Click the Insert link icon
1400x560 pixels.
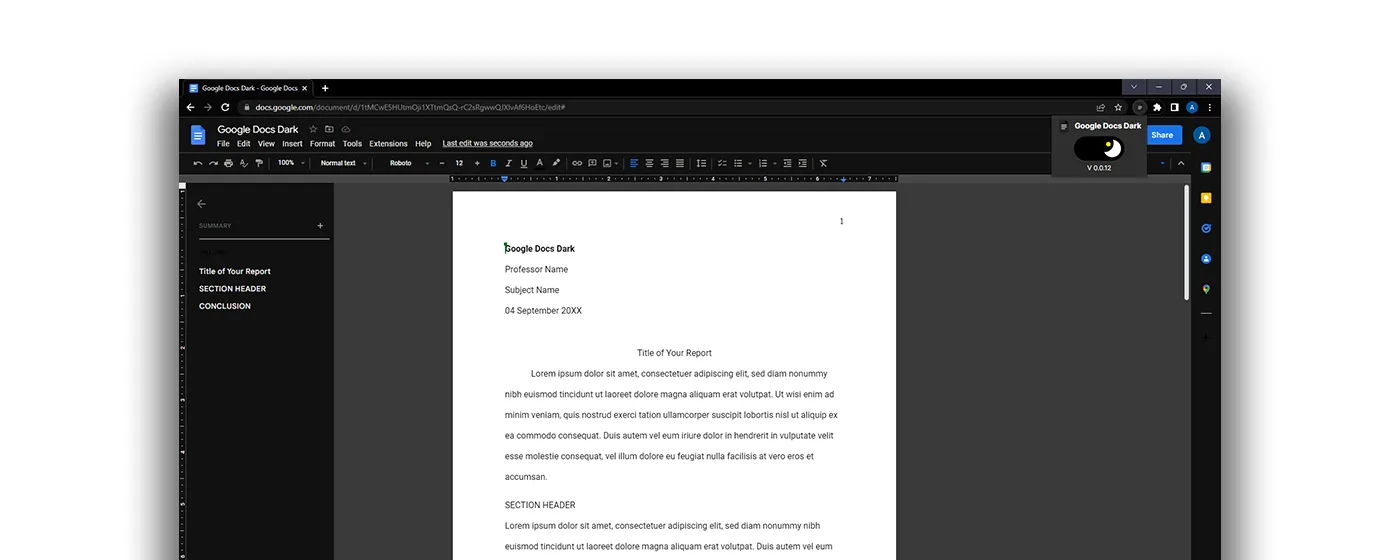click(x=577, y=163)
